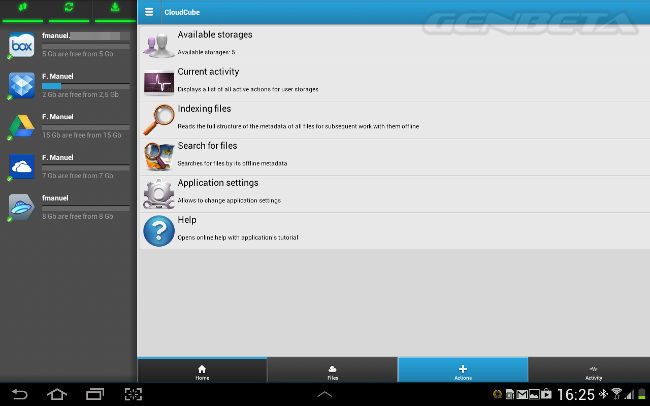The image size is (650, 406).
Task: Open the CloudCube hamburger menu
Action: tap(149, 12)
